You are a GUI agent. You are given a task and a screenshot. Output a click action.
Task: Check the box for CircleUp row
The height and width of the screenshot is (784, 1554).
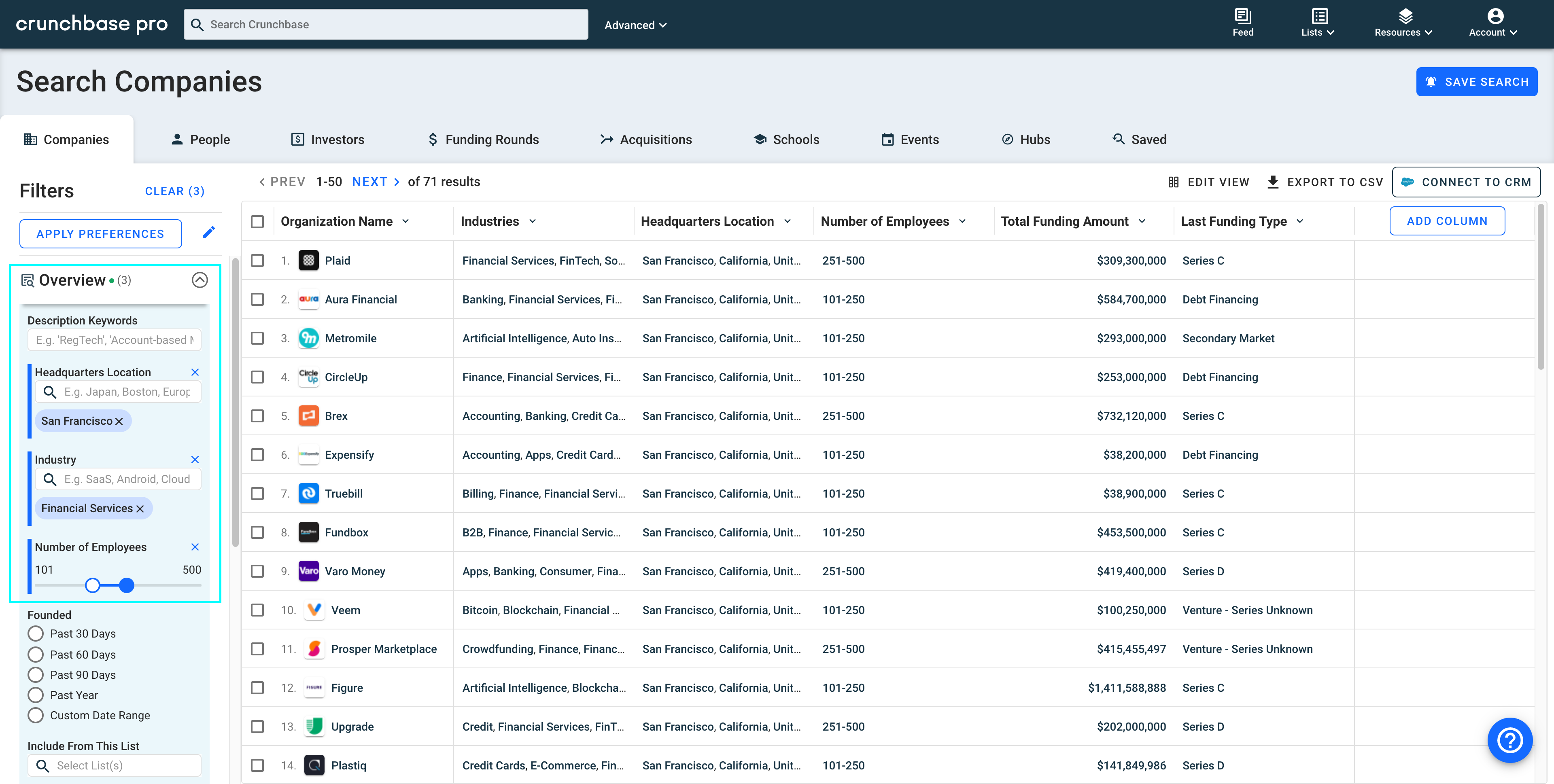(258, 377)
